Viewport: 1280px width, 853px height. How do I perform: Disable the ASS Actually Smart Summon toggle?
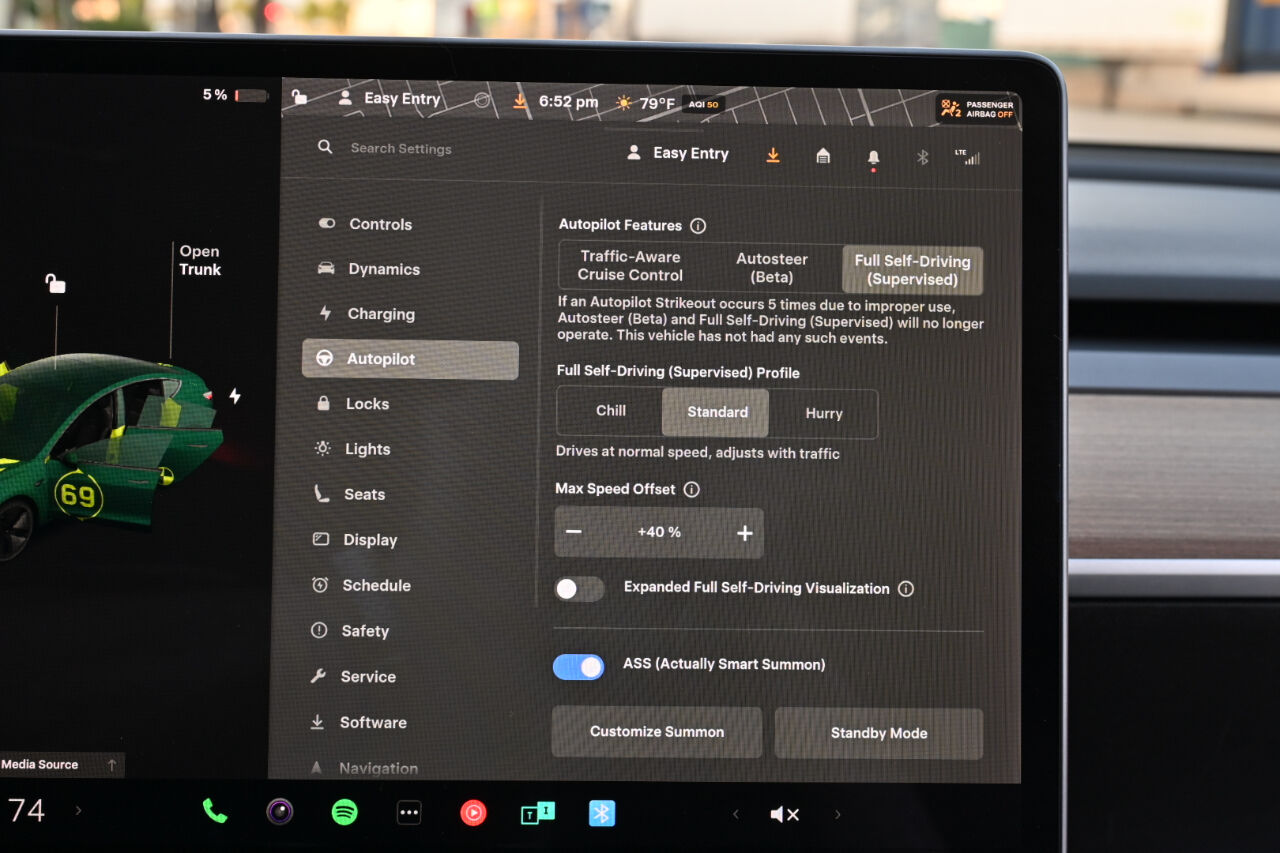click(x=579, y=666)
